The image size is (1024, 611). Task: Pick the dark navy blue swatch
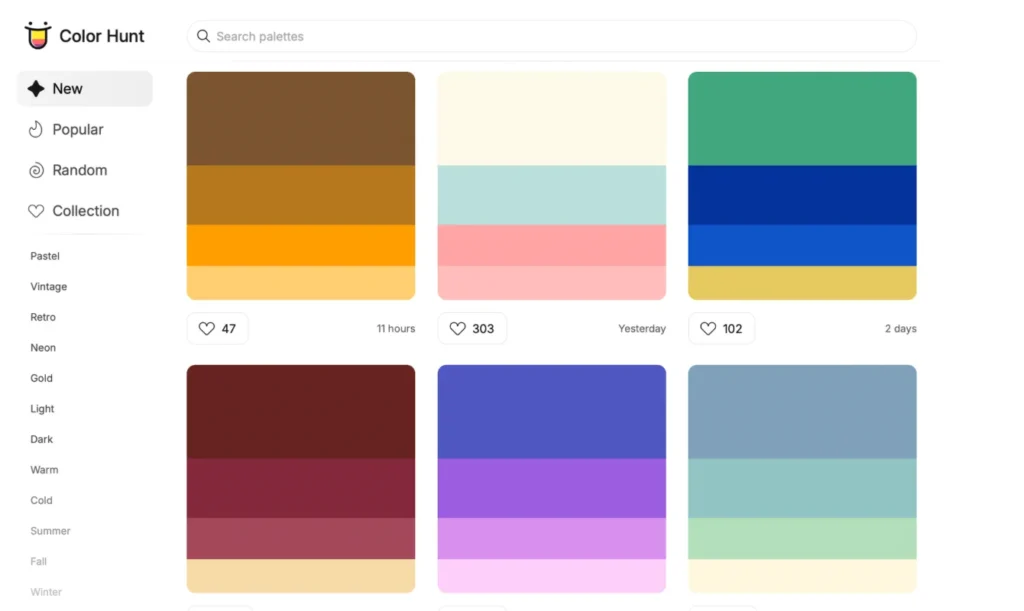pyautogui.click(x=802, y=195)
